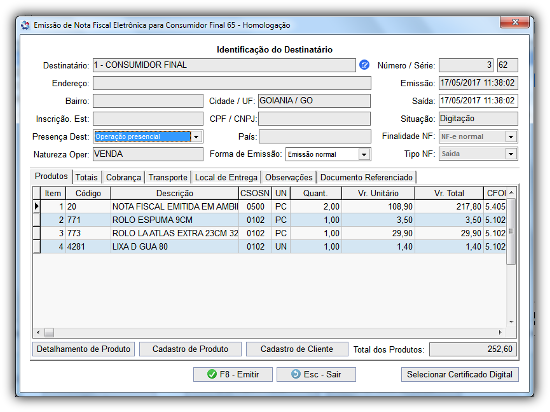Image resolution: width=550 pixels, height=412 pixels.
Task: Click the grid's vertical scrollbar down arrow
Action: coord(511,322)
